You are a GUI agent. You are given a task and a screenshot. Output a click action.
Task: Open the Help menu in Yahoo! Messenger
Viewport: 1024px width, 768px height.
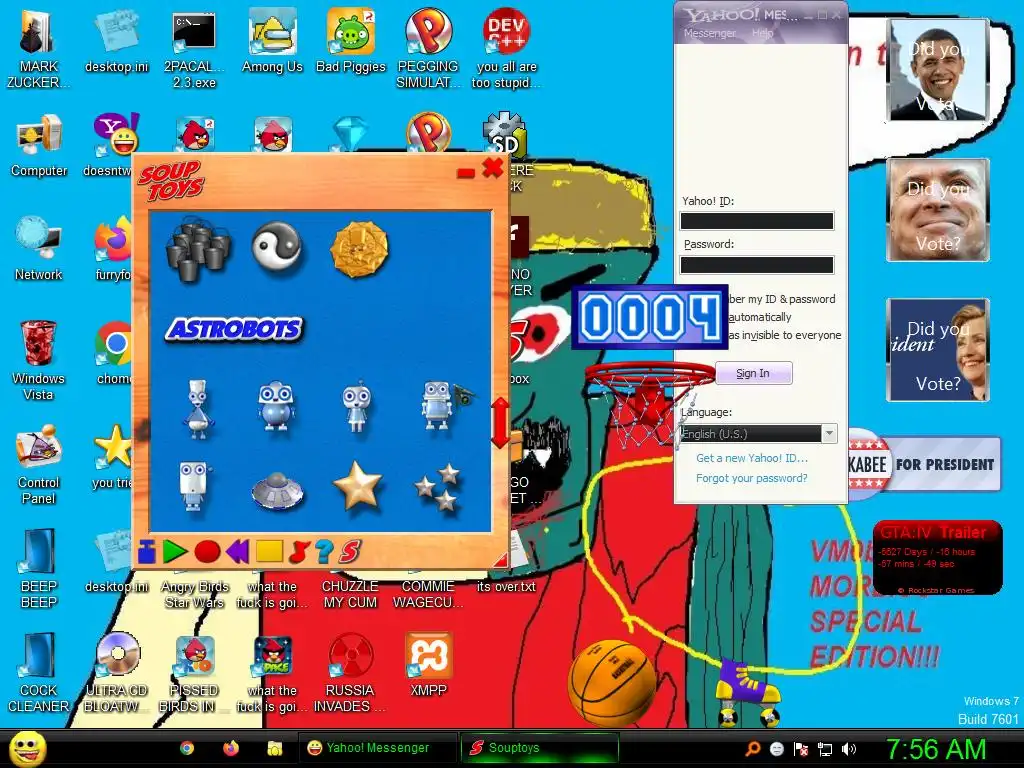[x=762, y=33]
